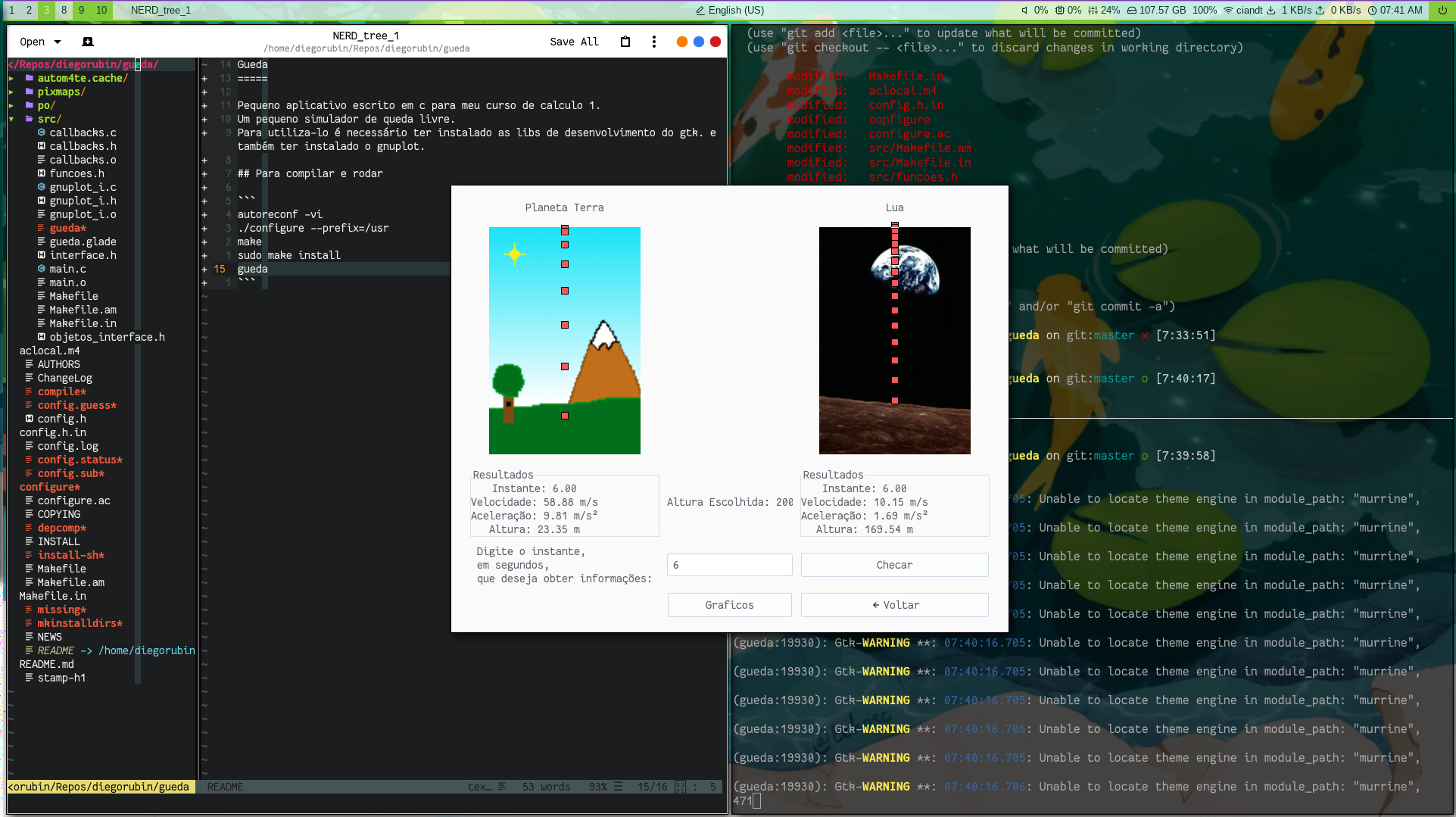Expand the pixmaps folder
This screenshot has width=1456, height=817.
point(11,92)
